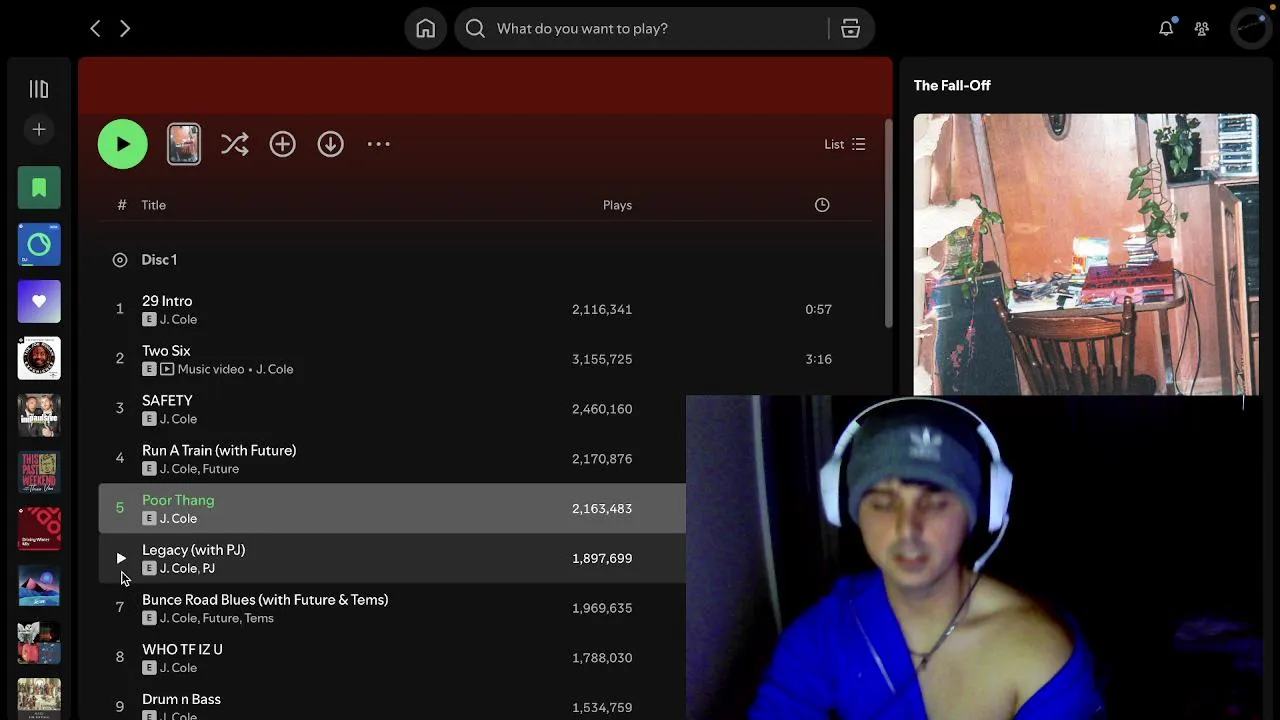This screenshot has width=1280, height=720.
Task: Open Future artist link on track 4
Action: pyautogui.click(x=221, y=469)
